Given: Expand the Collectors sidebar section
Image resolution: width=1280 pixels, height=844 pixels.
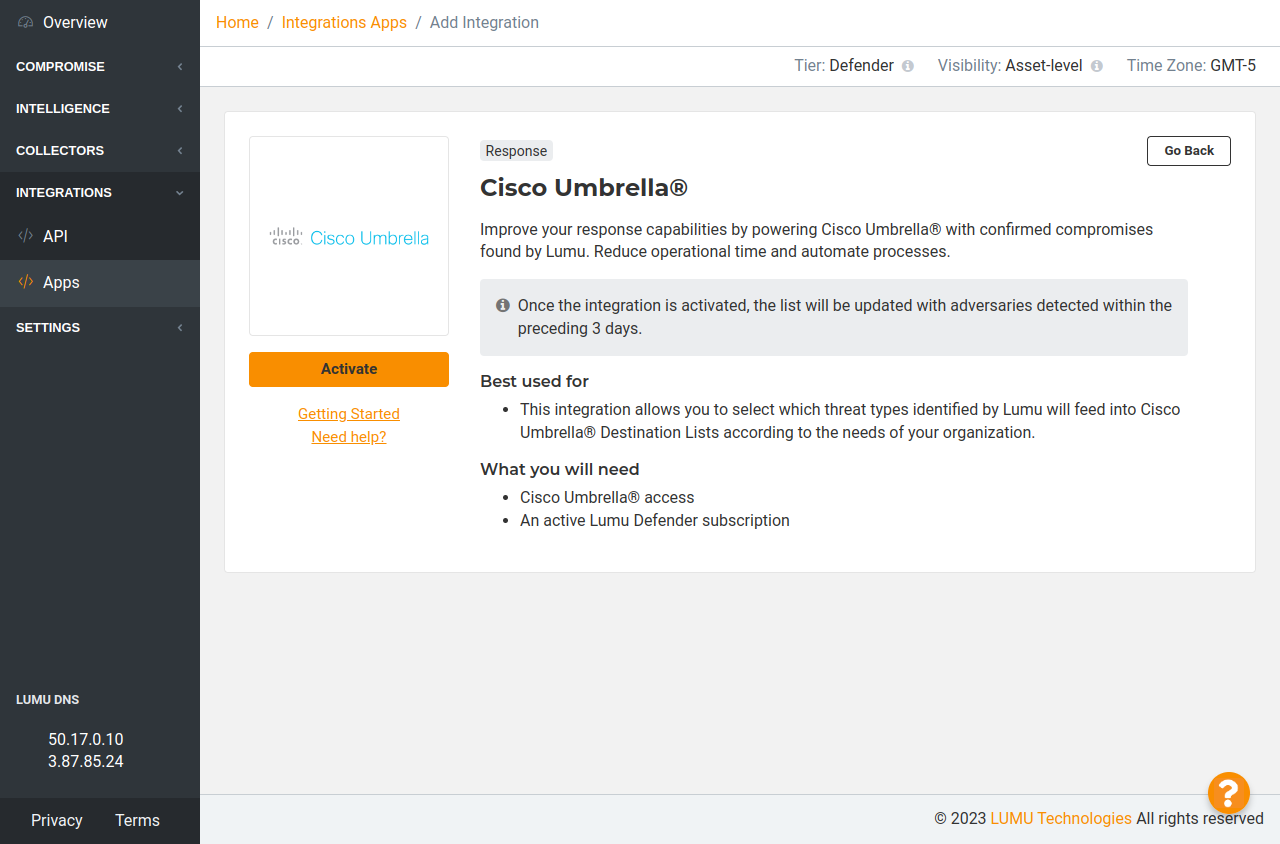Looking at the screenshot, I should [100, 150].
